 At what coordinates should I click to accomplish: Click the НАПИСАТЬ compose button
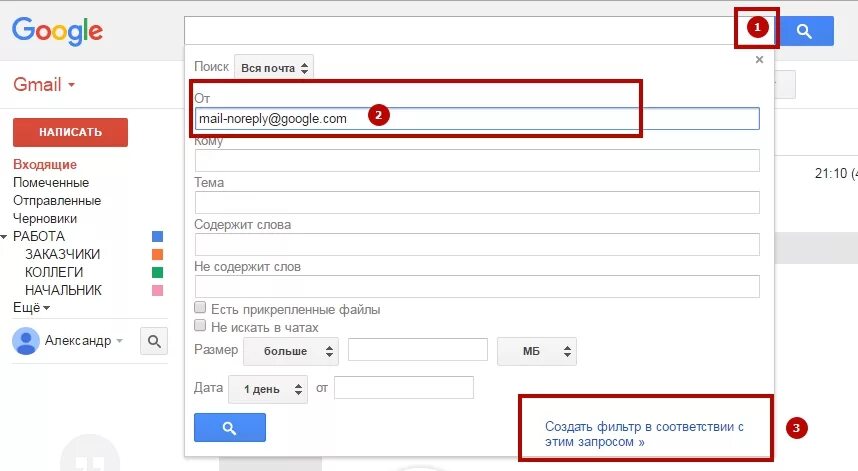coord(71,132)
